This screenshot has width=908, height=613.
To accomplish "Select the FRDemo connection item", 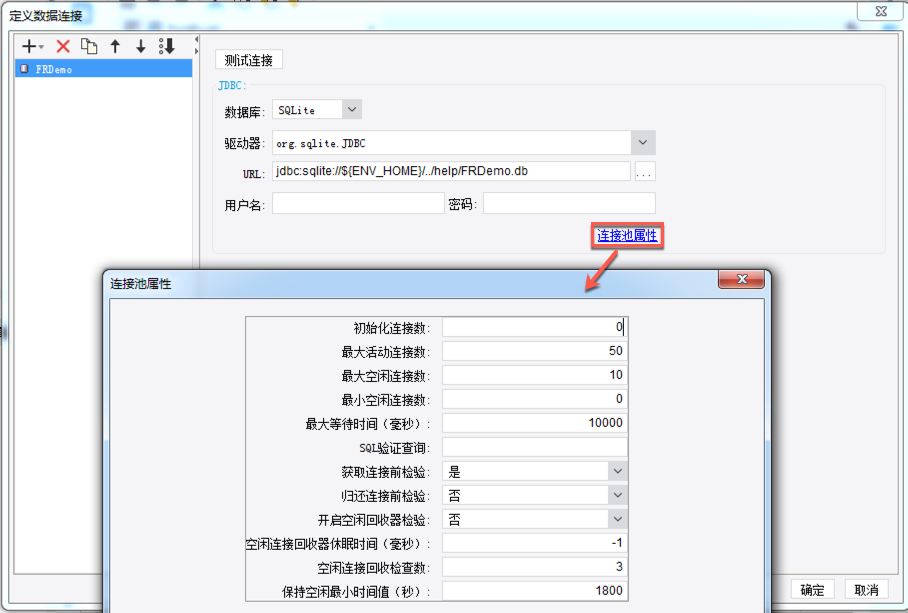I will (x=104, y=69).
